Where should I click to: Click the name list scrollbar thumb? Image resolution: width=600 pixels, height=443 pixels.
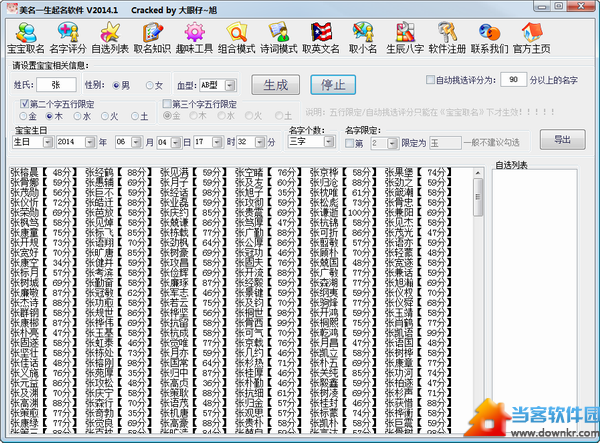point(478,197)
